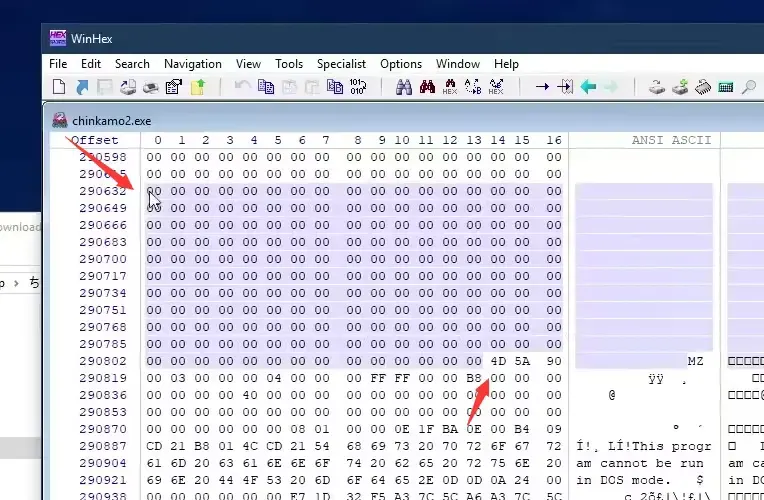This screenshot has width=764, height=500.
Task: Click the Open file blue arrow icon
Action: coord(82,87)
